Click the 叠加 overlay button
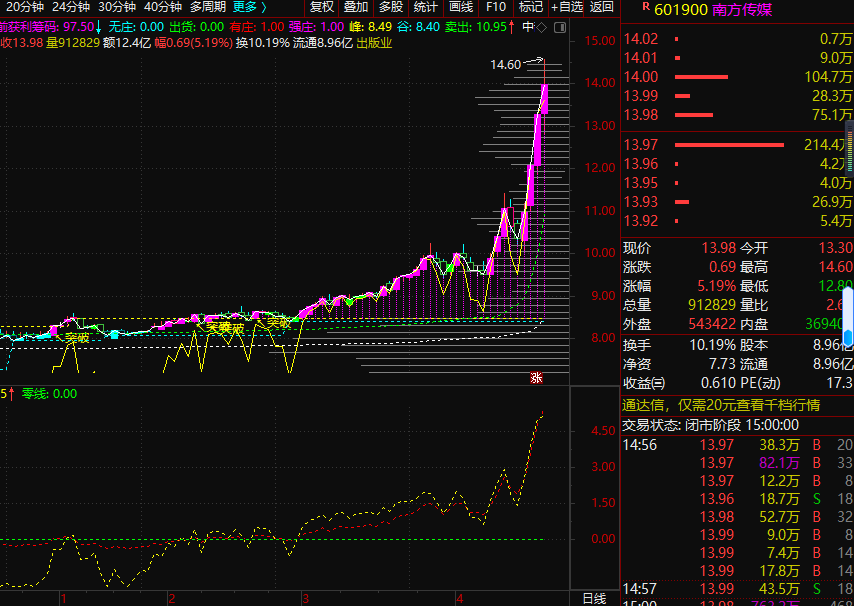Viewport: 854px width, 606px height. [x=356, y=7]
